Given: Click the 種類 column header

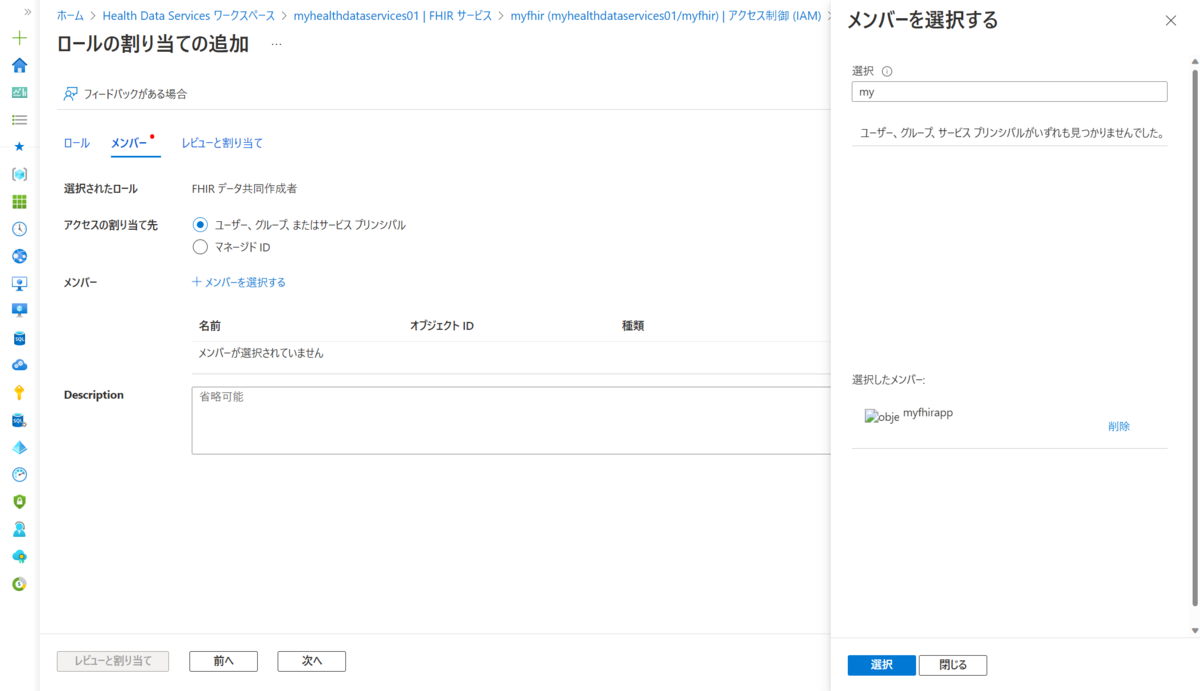Looking at the screenshot, I should point(633,326).
